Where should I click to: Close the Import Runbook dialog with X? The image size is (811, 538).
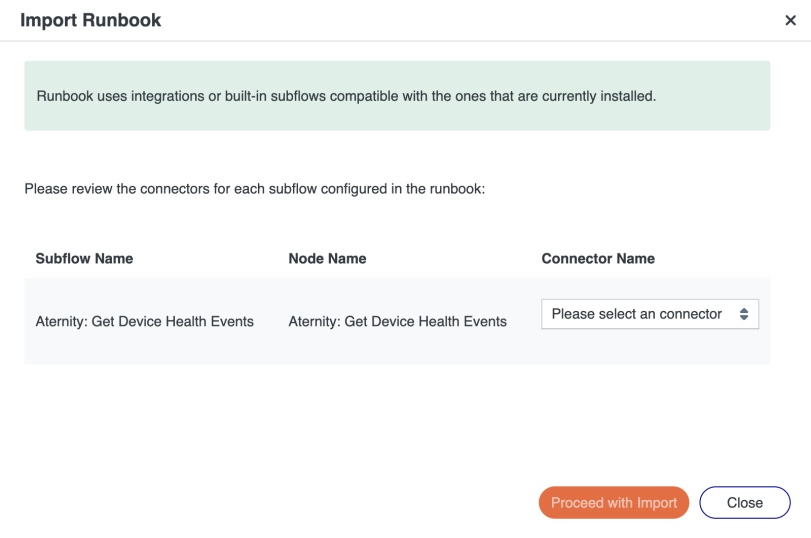790,20
